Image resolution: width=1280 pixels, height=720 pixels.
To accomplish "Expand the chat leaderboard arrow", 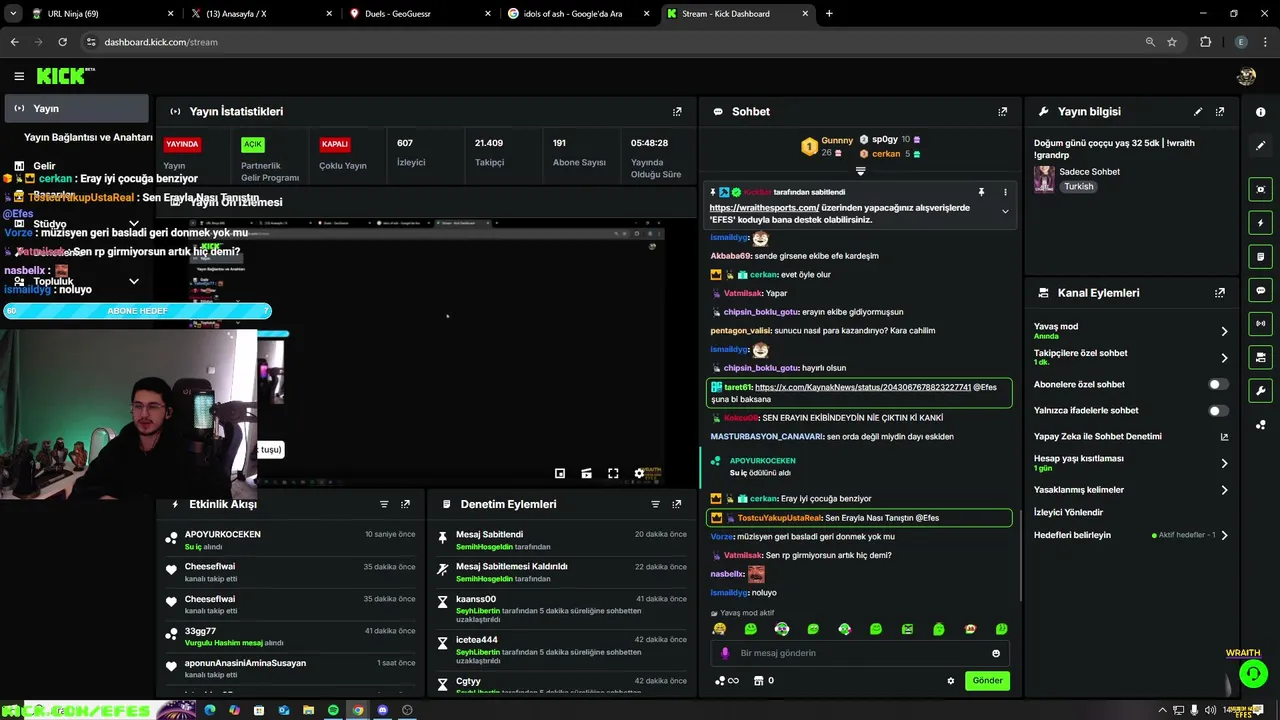I will click(x=860, y=171).
